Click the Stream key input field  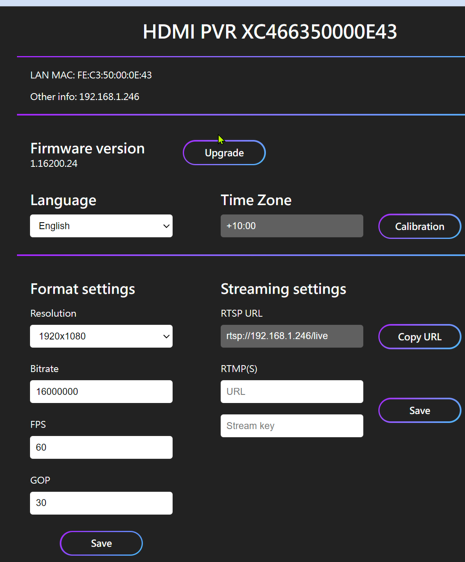click(x=291, y=426)
